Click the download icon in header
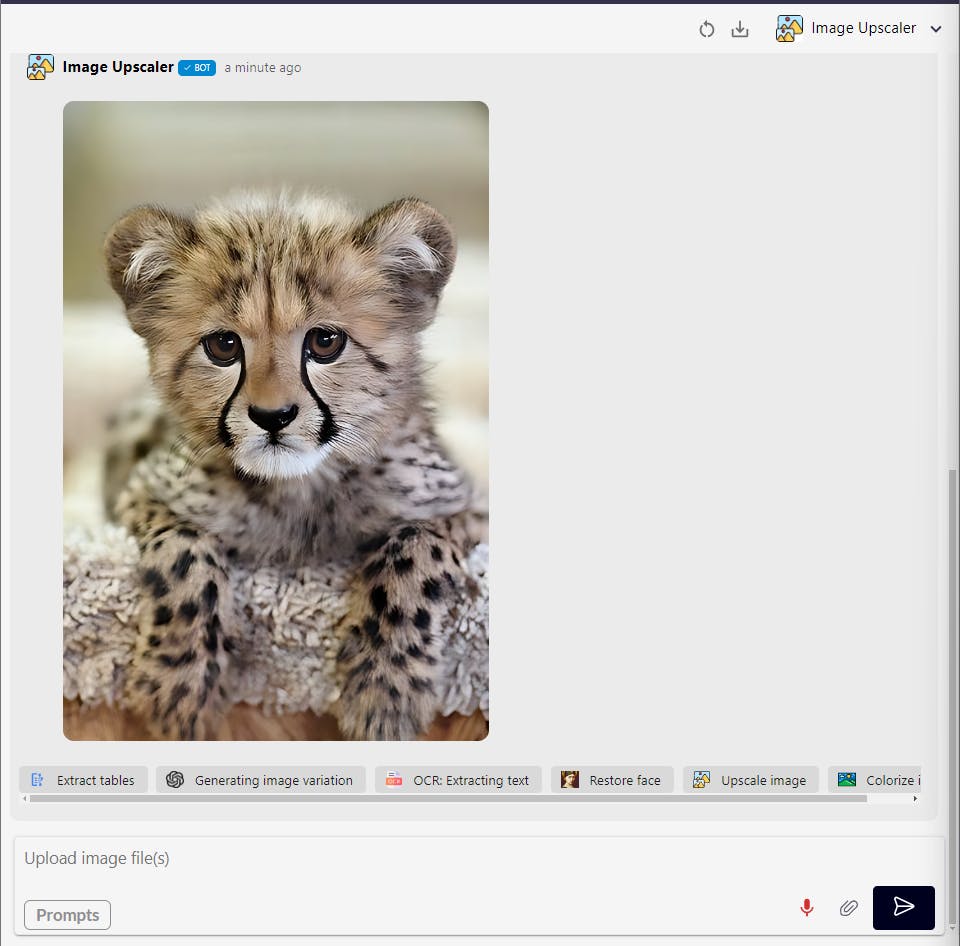Screen dimensions: 960x946 pos(740,29)
